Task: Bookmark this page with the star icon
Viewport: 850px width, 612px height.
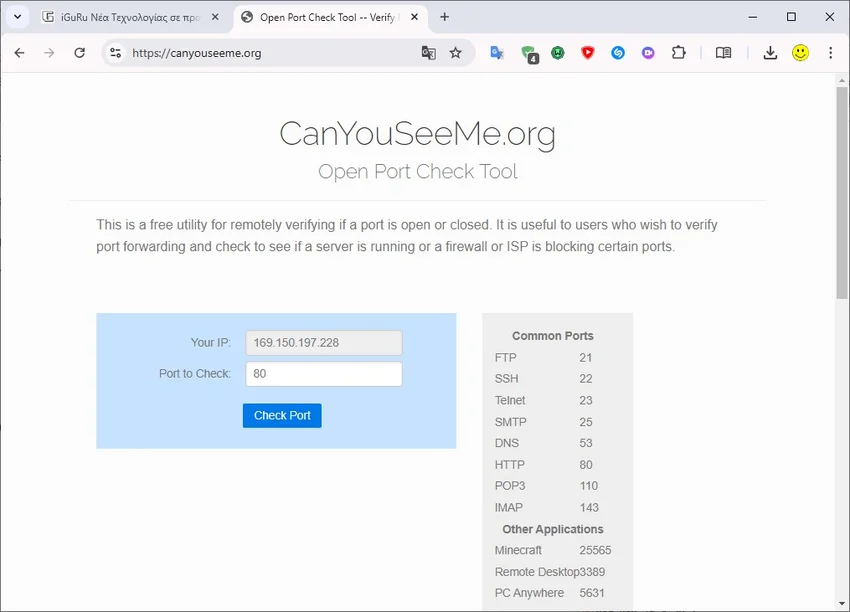Action: tap(456, 53)
